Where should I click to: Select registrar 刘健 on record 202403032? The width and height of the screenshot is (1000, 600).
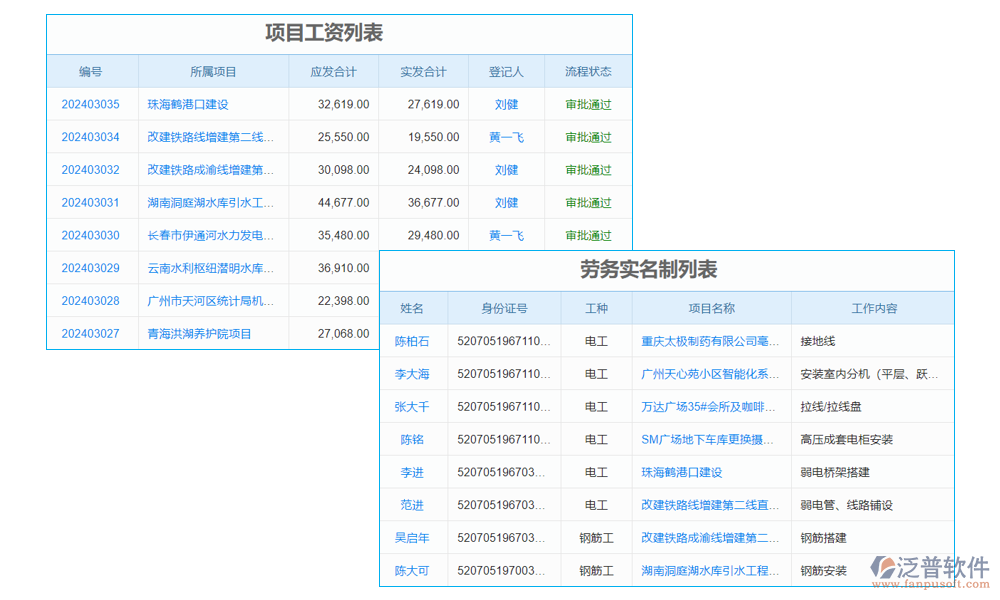(x=506, y=170)
